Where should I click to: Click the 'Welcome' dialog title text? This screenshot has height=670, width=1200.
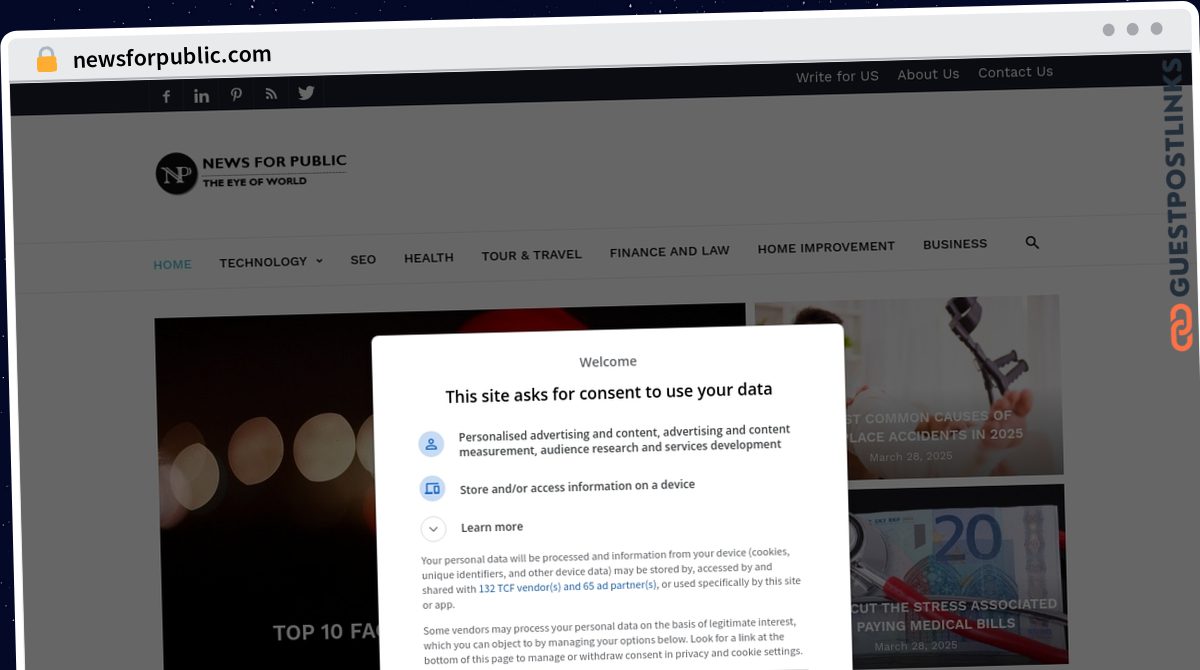[x=608, y=361]
